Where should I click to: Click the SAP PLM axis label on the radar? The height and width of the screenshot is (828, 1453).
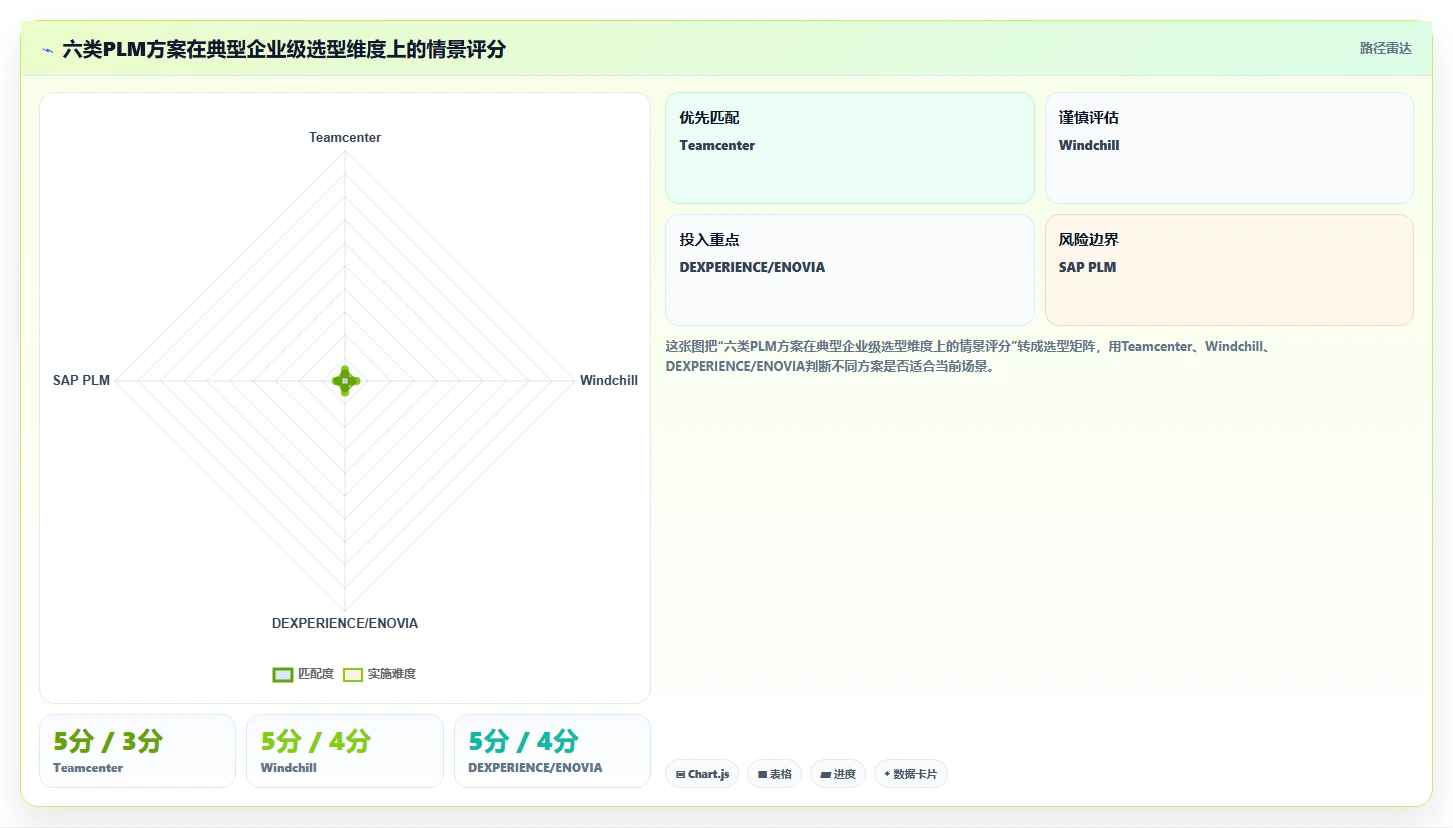click(82, 380)
